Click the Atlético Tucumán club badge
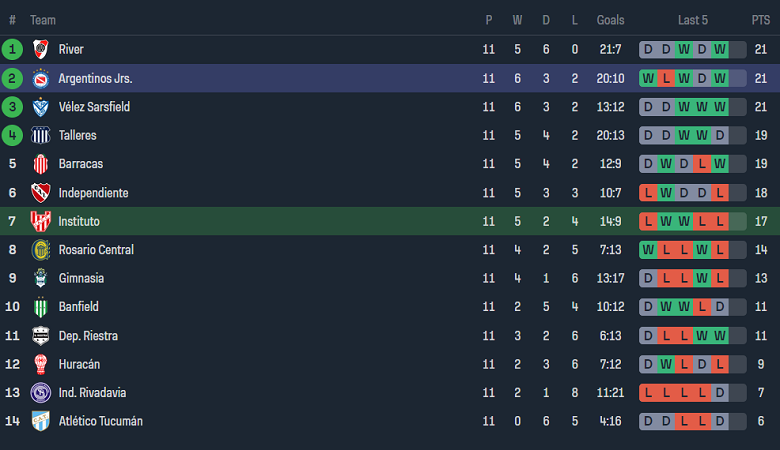 pyautogui.click(x=41, y=421)
